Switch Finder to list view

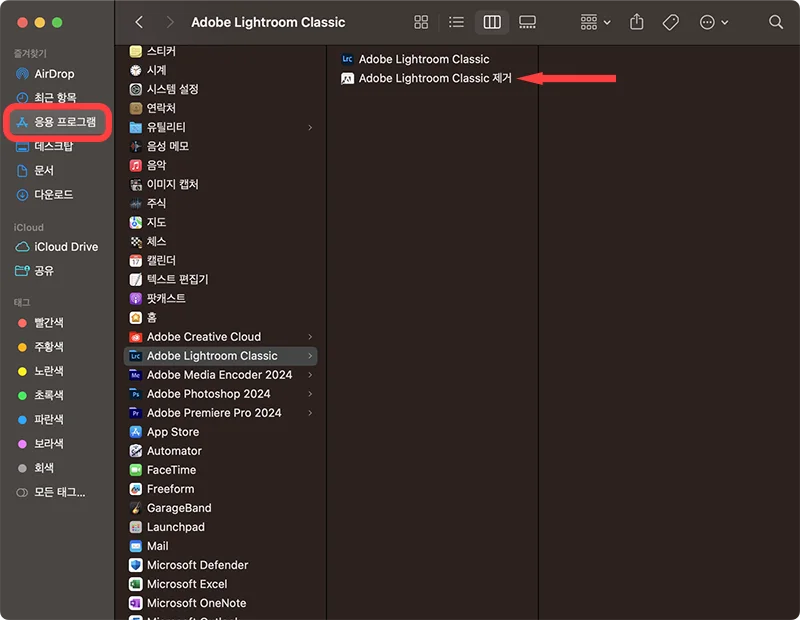(456, 22)
